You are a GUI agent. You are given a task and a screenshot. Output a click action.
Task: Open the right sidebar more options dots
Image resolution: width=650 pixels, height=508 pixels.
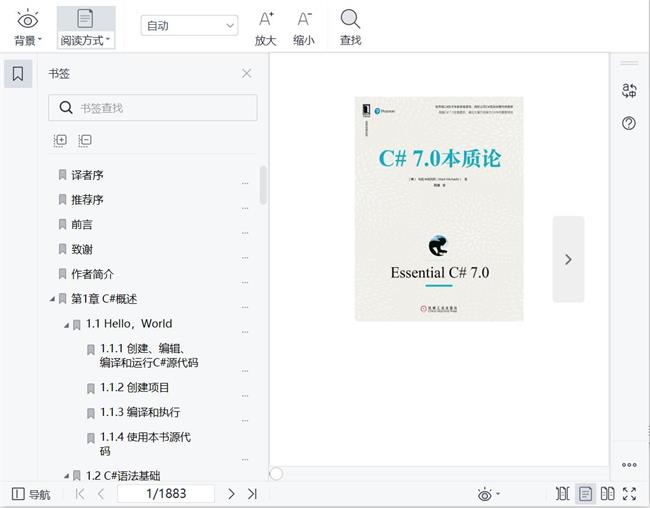629,465
